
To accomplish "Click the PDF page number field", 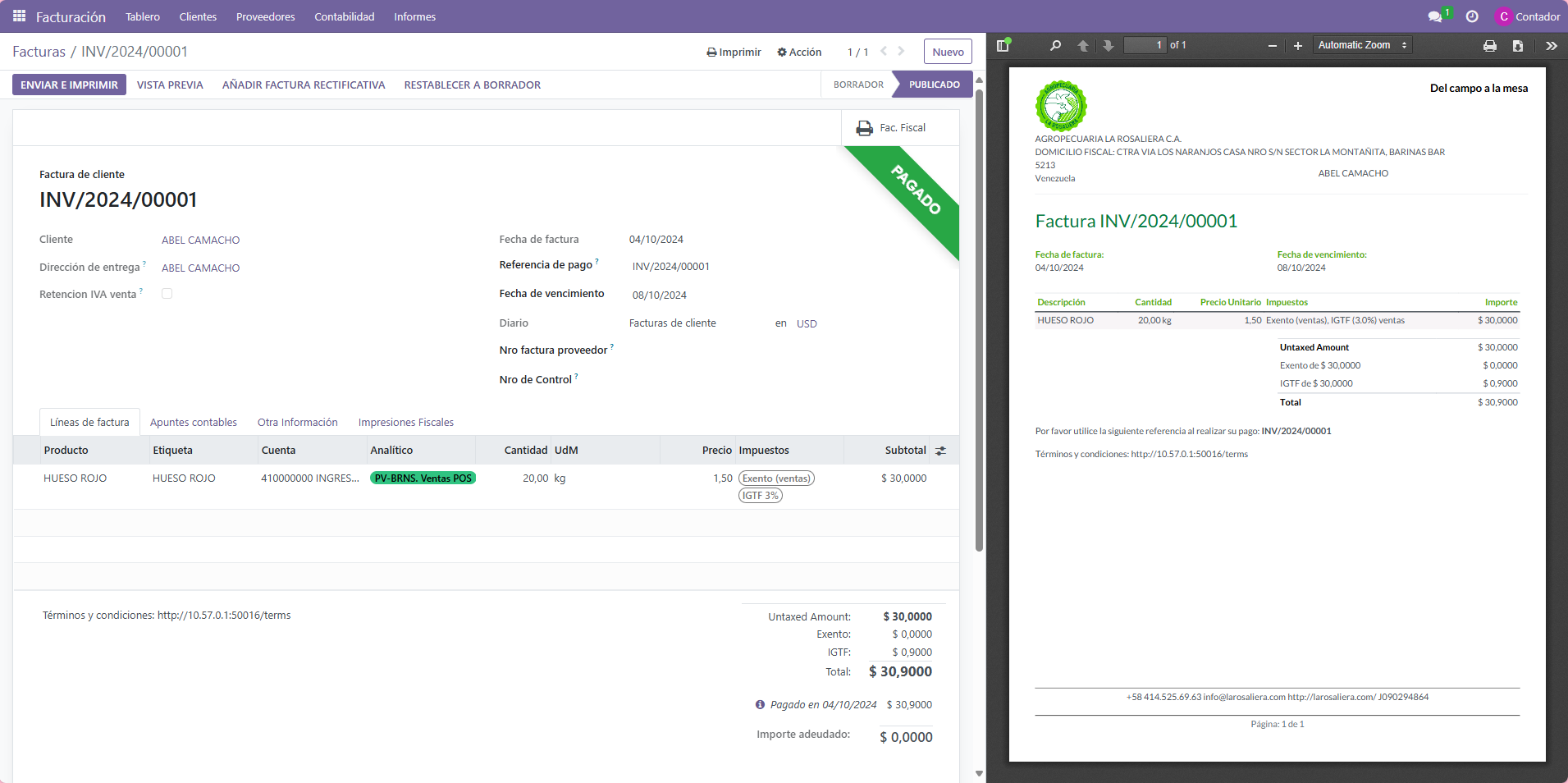I will pos(1145,45).
